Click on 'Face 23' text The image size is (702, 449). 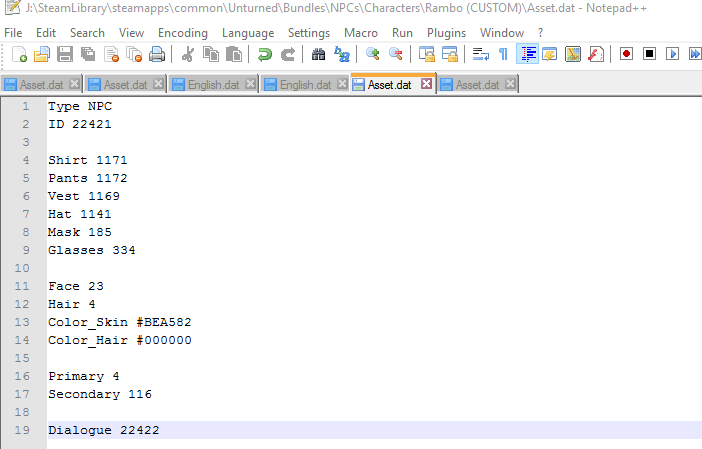(x=76, y=286)
